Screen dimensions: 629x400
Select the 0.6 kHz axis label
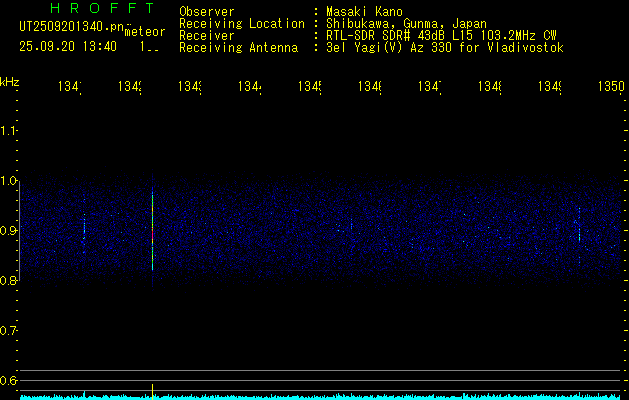click(9, 380)
